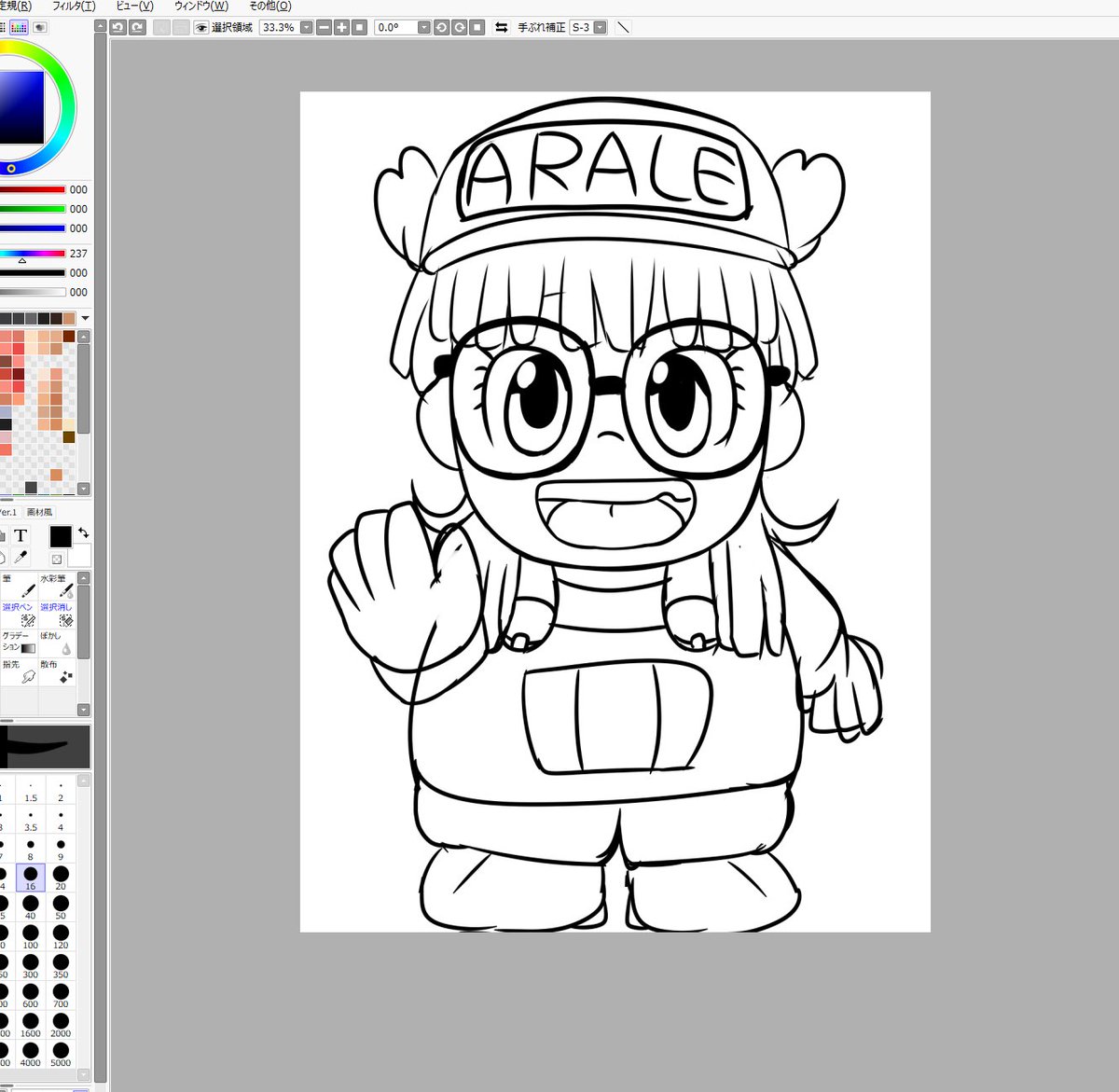Select the 指先 finger smudge tool
The height and width of the screenshot is (1092, 1119).
pyautogui.click(x=18, y=671)
